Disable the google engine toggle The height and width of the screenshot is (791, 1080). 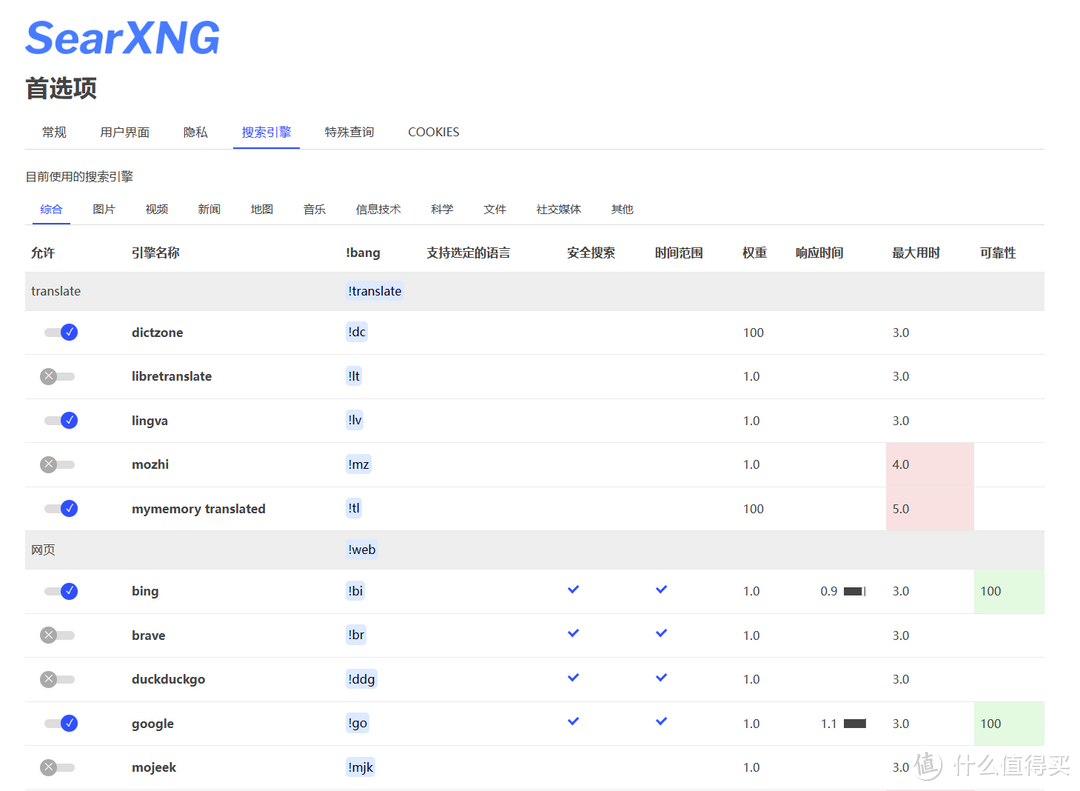click(61, 723)
